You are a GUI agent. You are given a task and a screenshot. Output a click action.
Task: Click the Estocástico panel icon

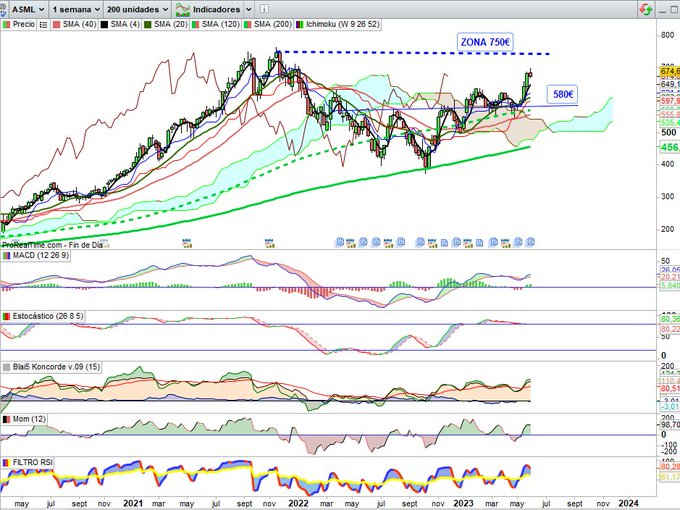pos(7,317)
